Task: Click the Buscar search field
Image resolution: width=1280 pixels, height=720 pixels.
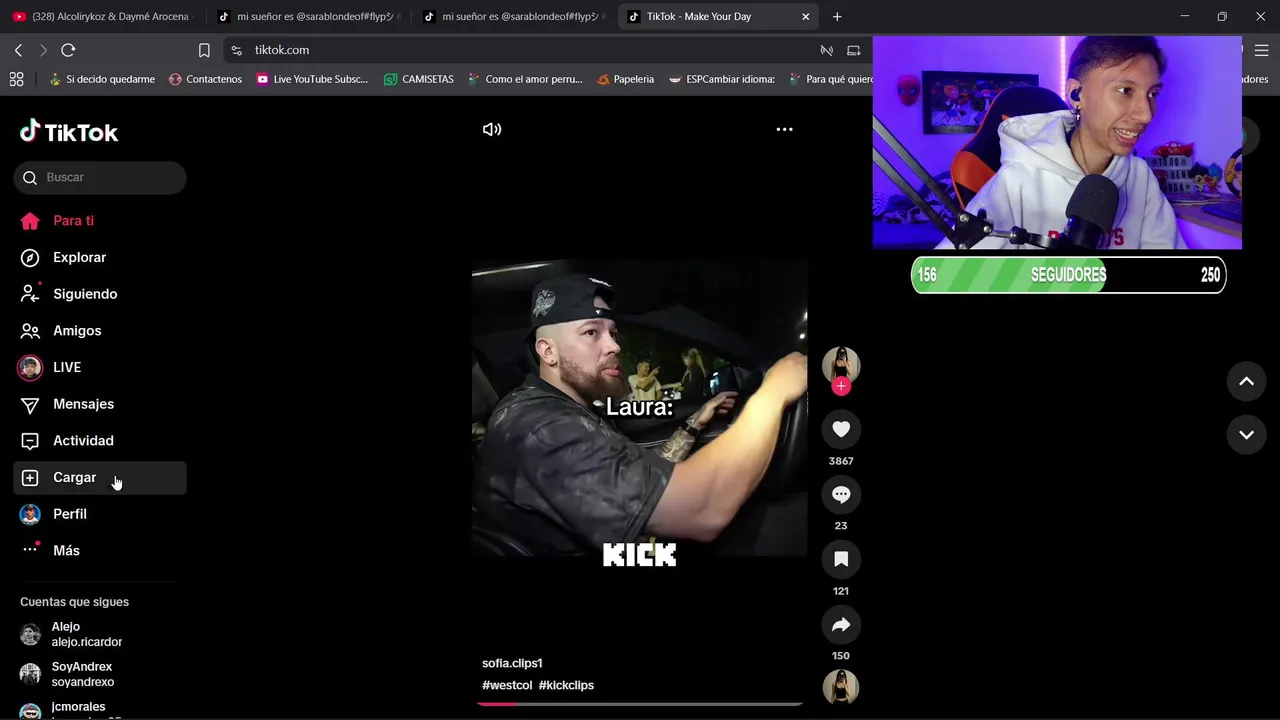Action: tap(100, 177)
